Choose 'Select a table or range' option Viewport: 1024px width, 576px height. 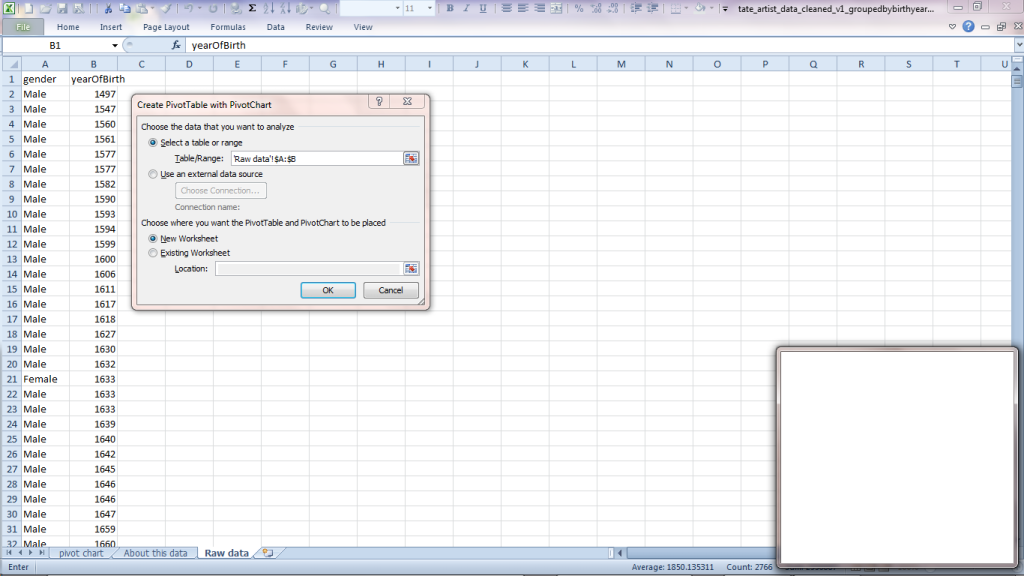click(x=153, y=143)
